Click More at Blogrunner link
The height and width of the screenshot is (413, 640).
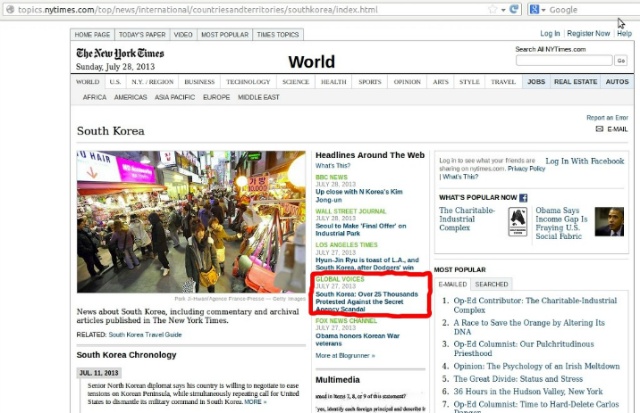pyautogui.click(x=345, y=356)
